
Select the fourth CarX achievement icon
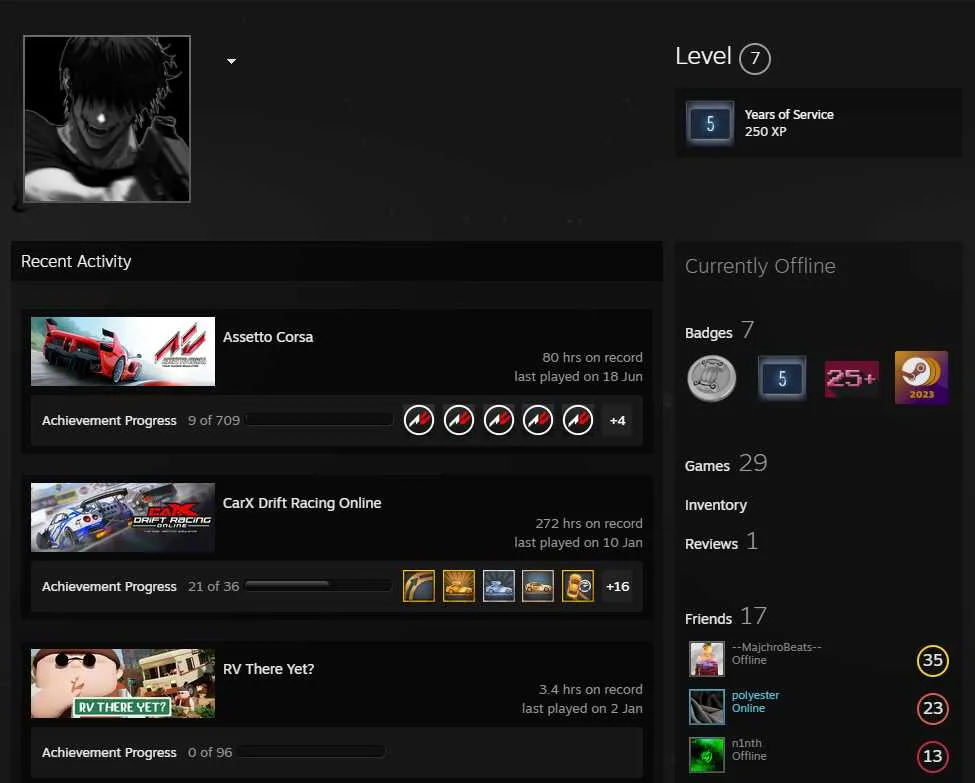pyautogui.click(x=538, y=586)
